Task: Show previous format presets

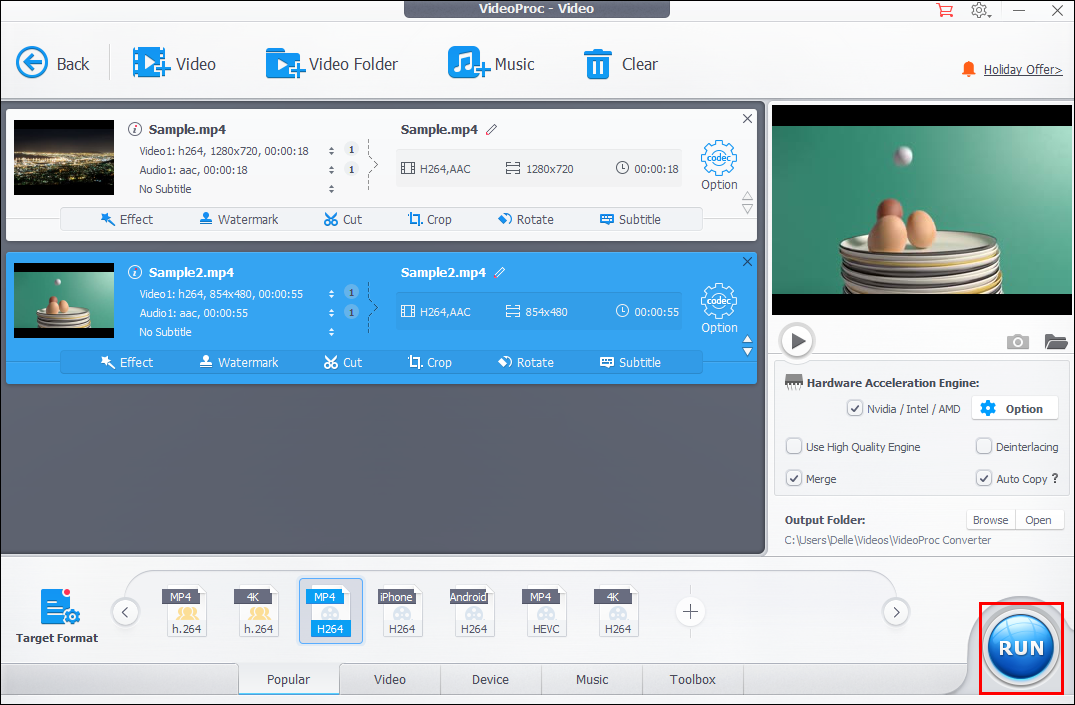Action: click(x=125, y=612)
